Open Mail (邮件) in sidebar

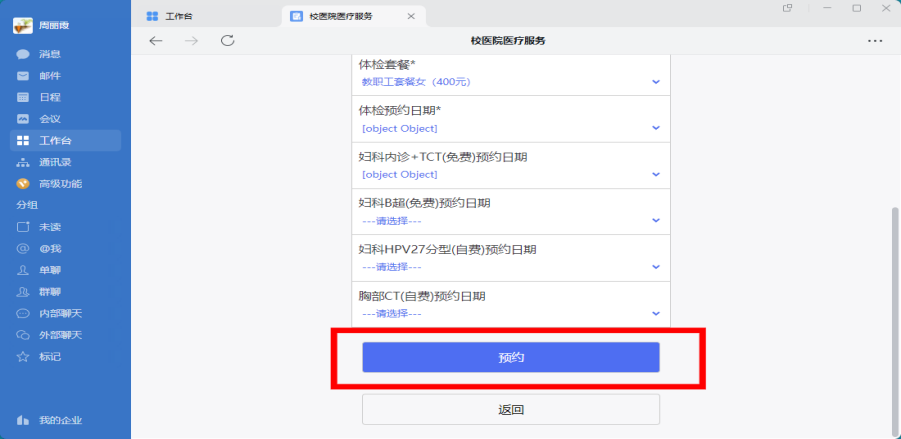pyautogui.click(x=49, y=76)
